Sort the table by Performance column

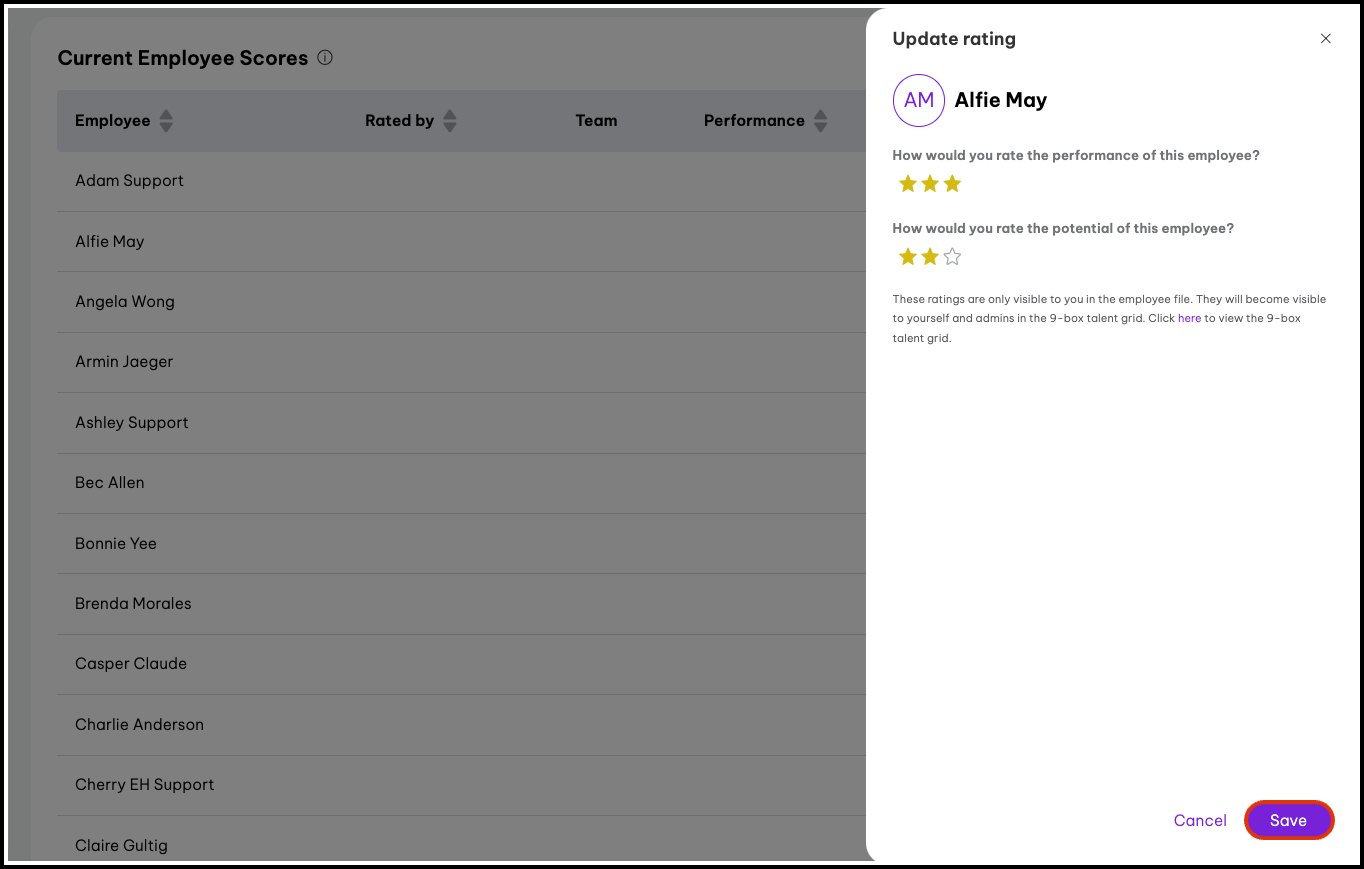(820, 121)
